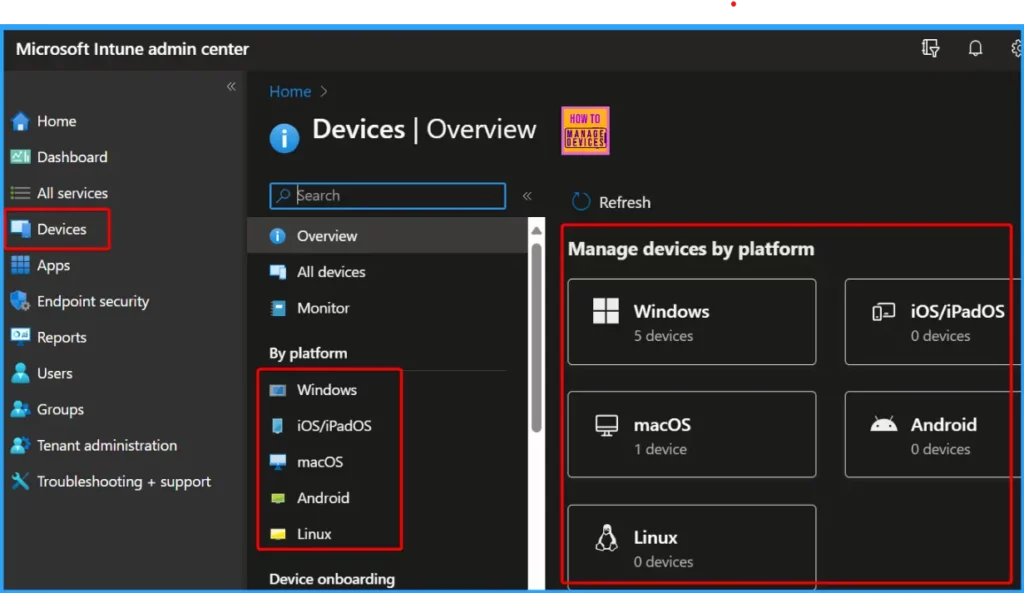This screenshot has height=593, width=1024.
Task: Click the Monitor icon in the submenu
Action: tap(278, 308)
